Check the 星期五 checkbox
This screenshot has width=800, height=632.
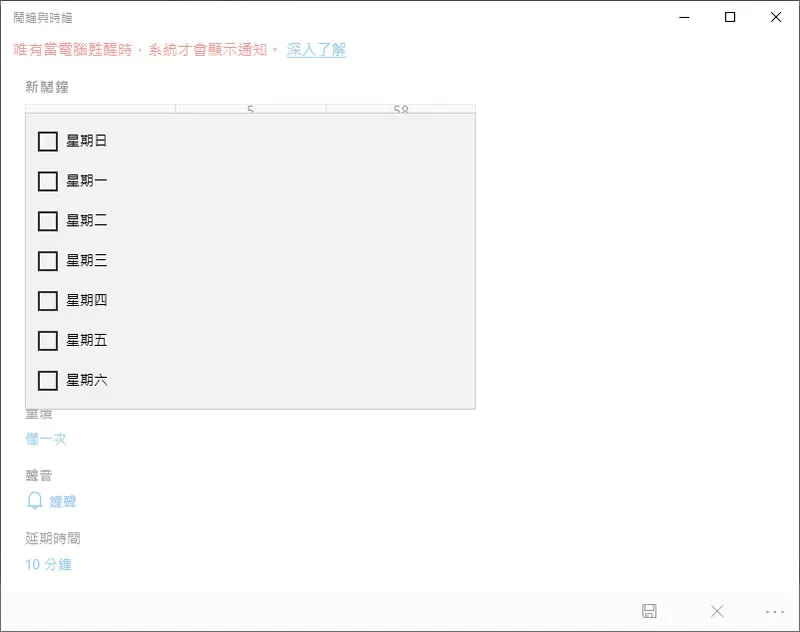tap(48, 340)
